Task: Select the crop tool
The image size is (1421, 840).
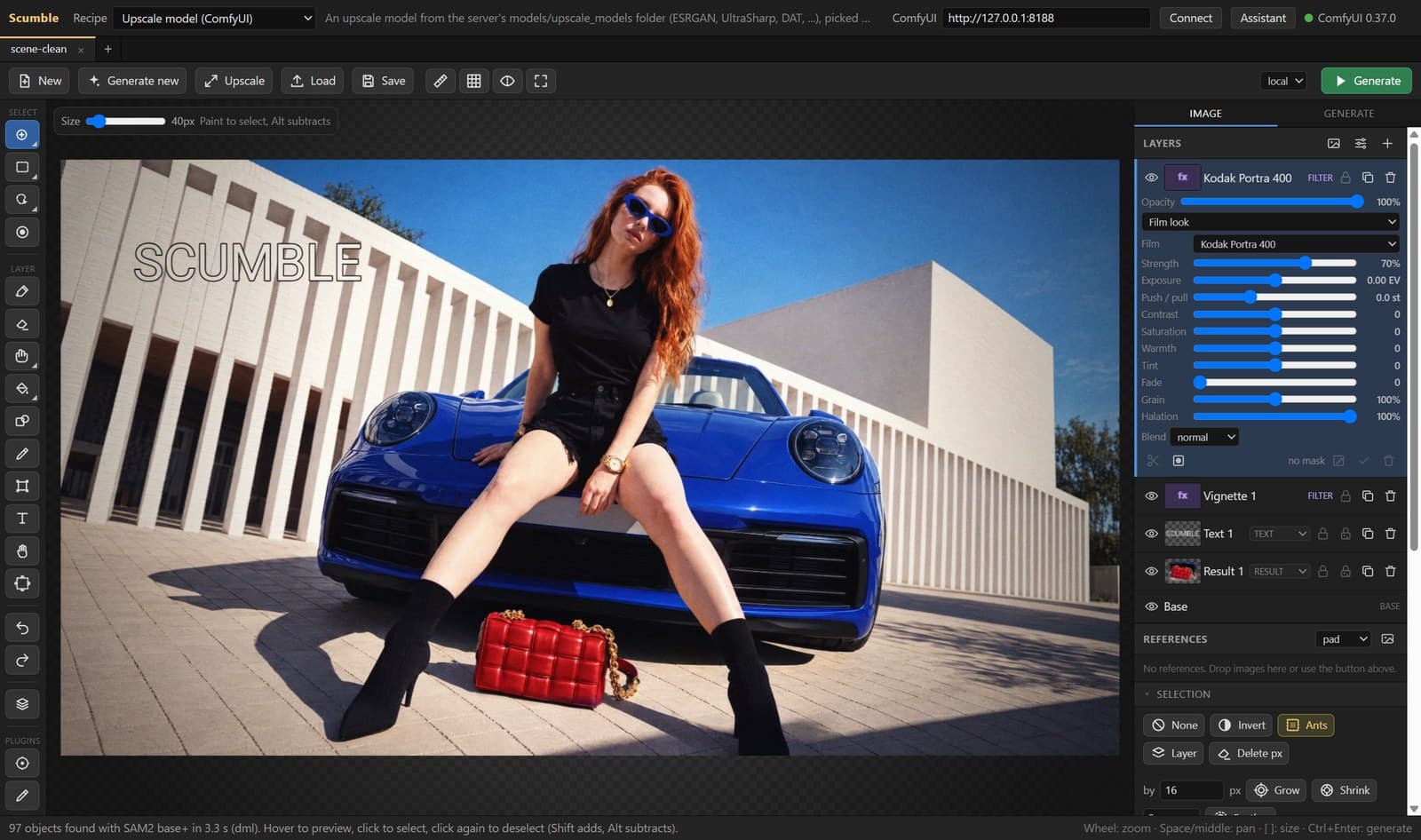Action: pos(22,486)
